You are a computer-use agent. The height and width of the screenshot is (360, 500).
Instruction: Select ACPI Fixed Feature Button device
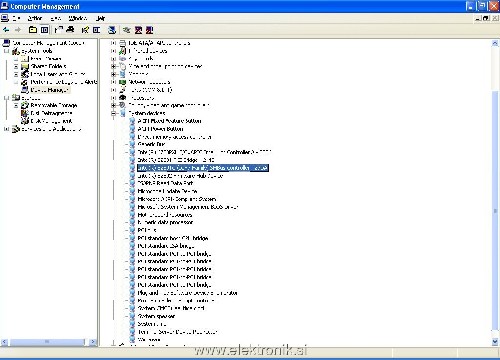[169, 121]
